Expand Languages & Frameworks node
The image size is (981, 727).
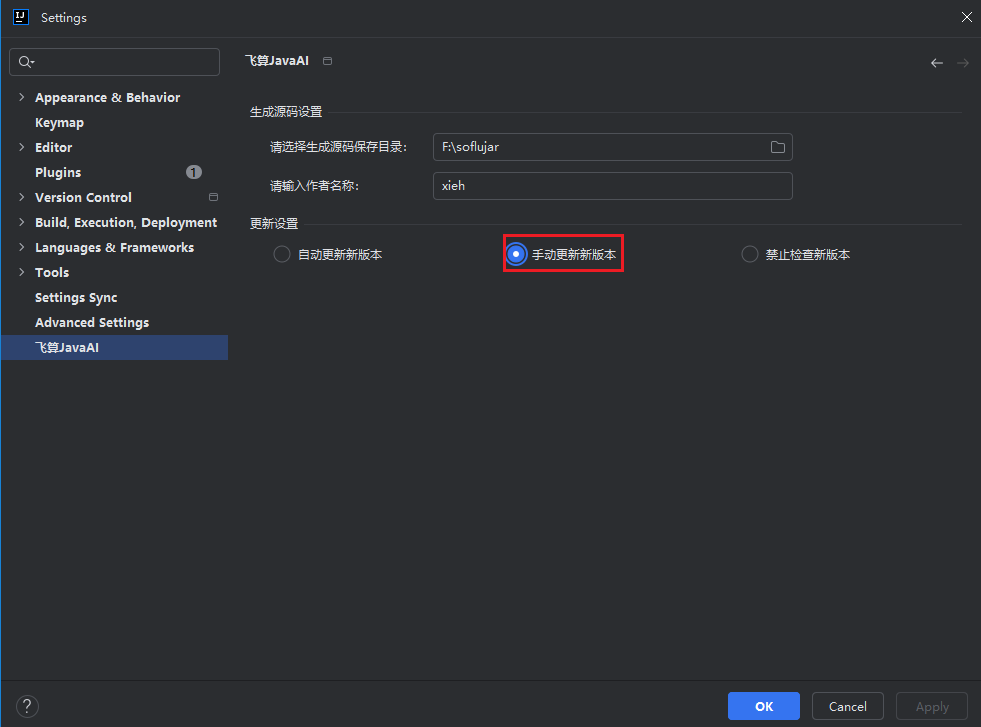[22, 247]
